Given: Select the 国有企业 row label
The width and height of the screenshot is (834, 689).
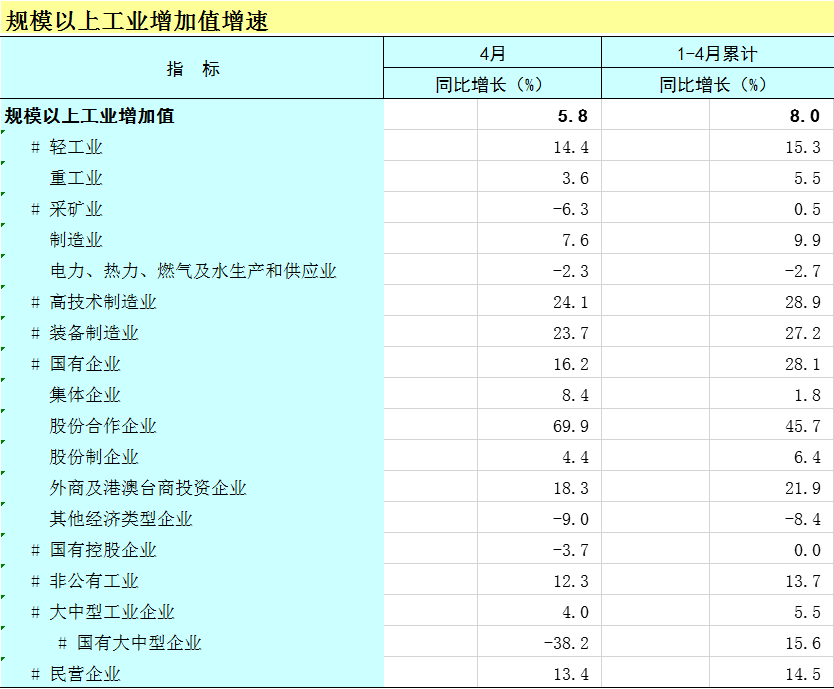Looking at the screenshot, I should 85,364.
